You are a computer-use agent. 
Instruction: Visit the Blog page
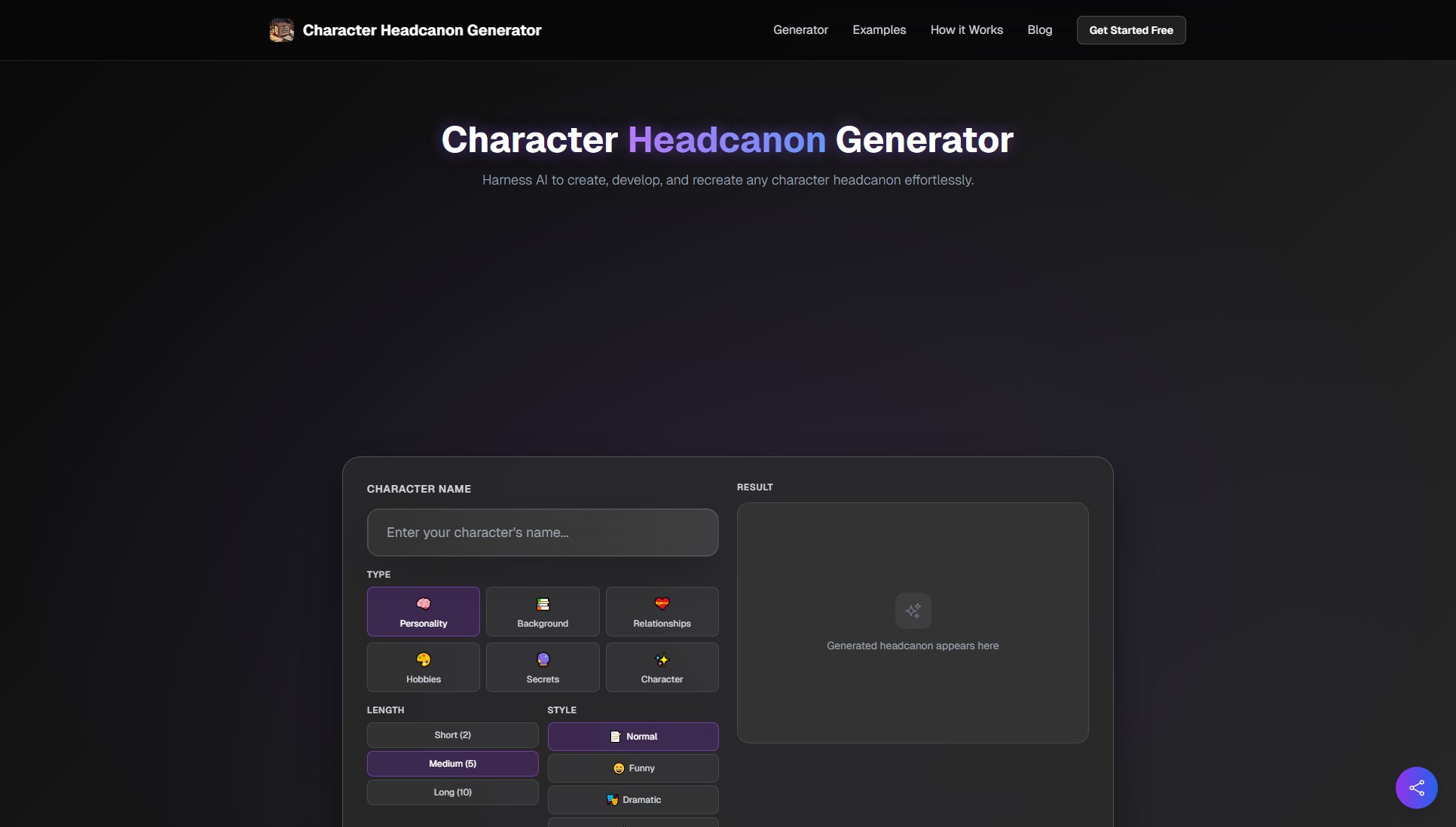tap(1039, 30)
